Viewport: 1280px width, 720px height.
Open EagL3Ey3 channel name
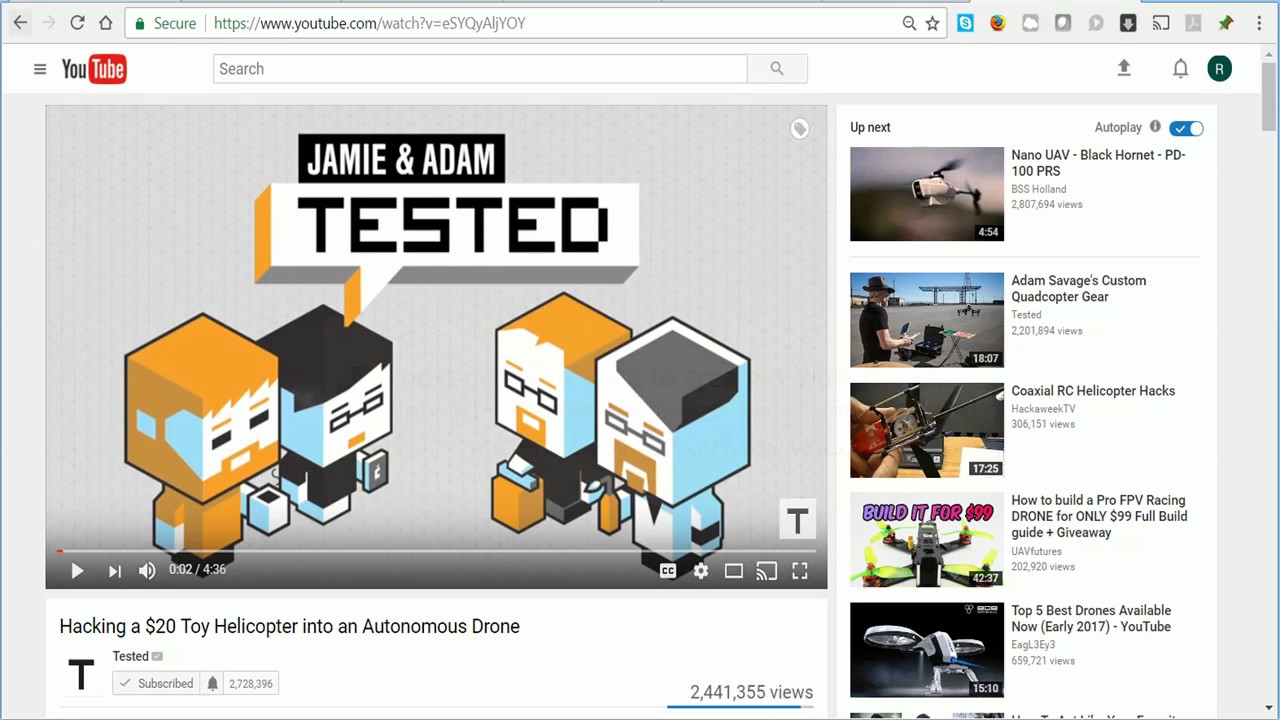(x=1034, y=645)
